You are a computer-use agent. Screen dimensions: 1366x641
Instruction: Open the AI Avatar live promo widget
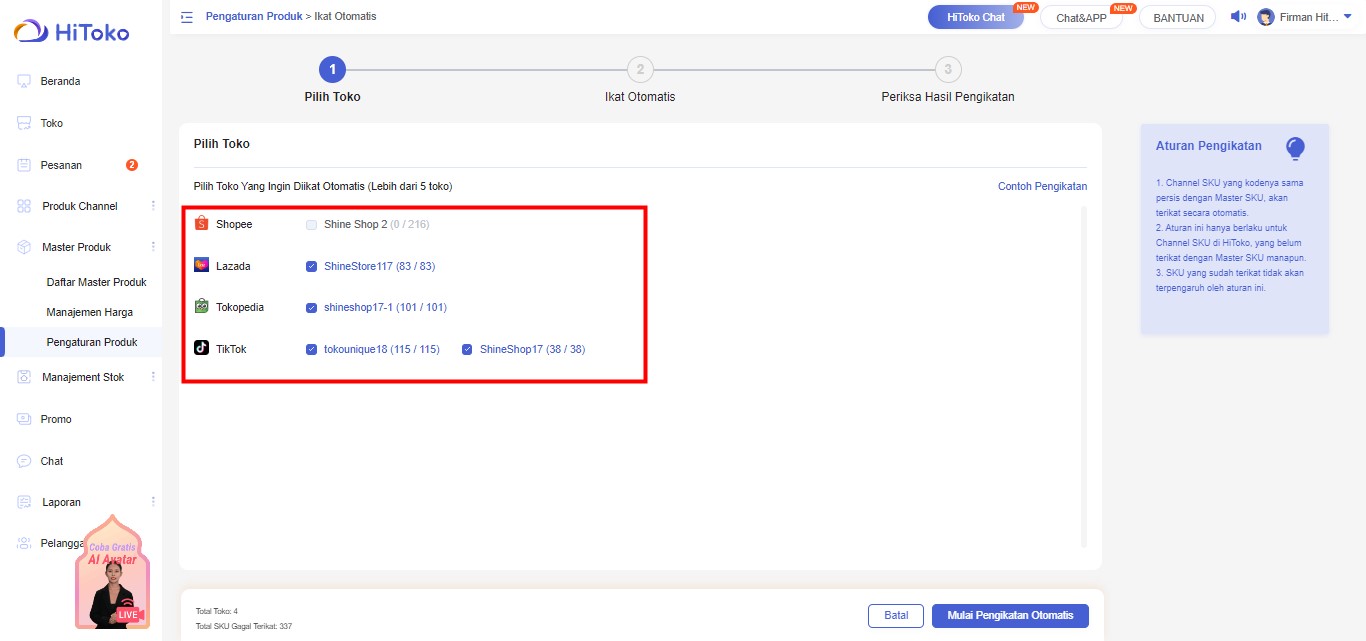(x=112, y=572)
